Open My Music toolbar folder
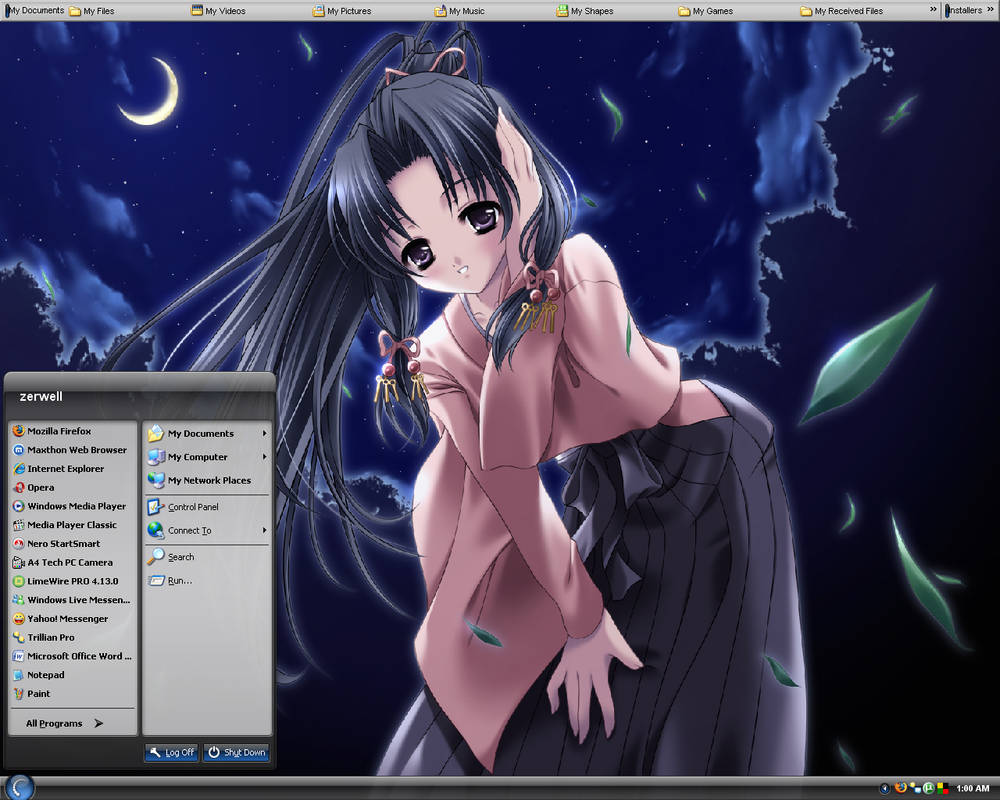Image resolution: width=1000 pixels, height=800 pixels. [x=460, y=11]
